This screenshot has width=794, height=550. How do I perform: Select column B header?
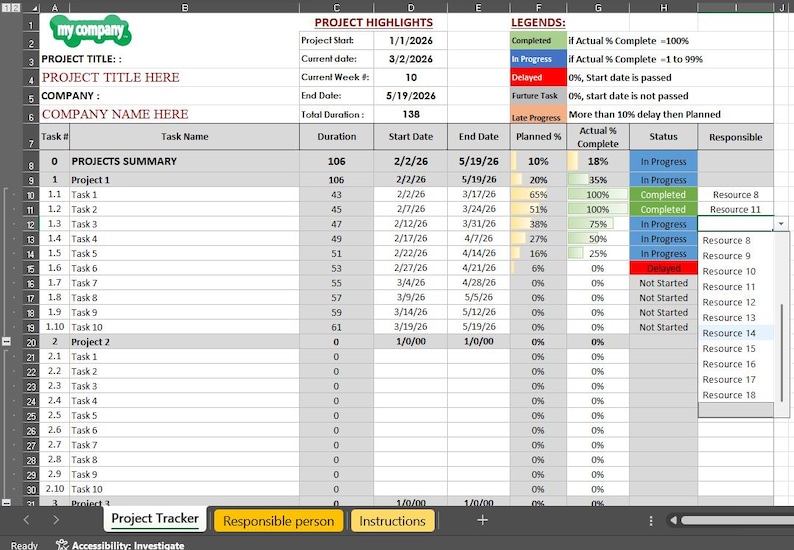tap(184, 8)
